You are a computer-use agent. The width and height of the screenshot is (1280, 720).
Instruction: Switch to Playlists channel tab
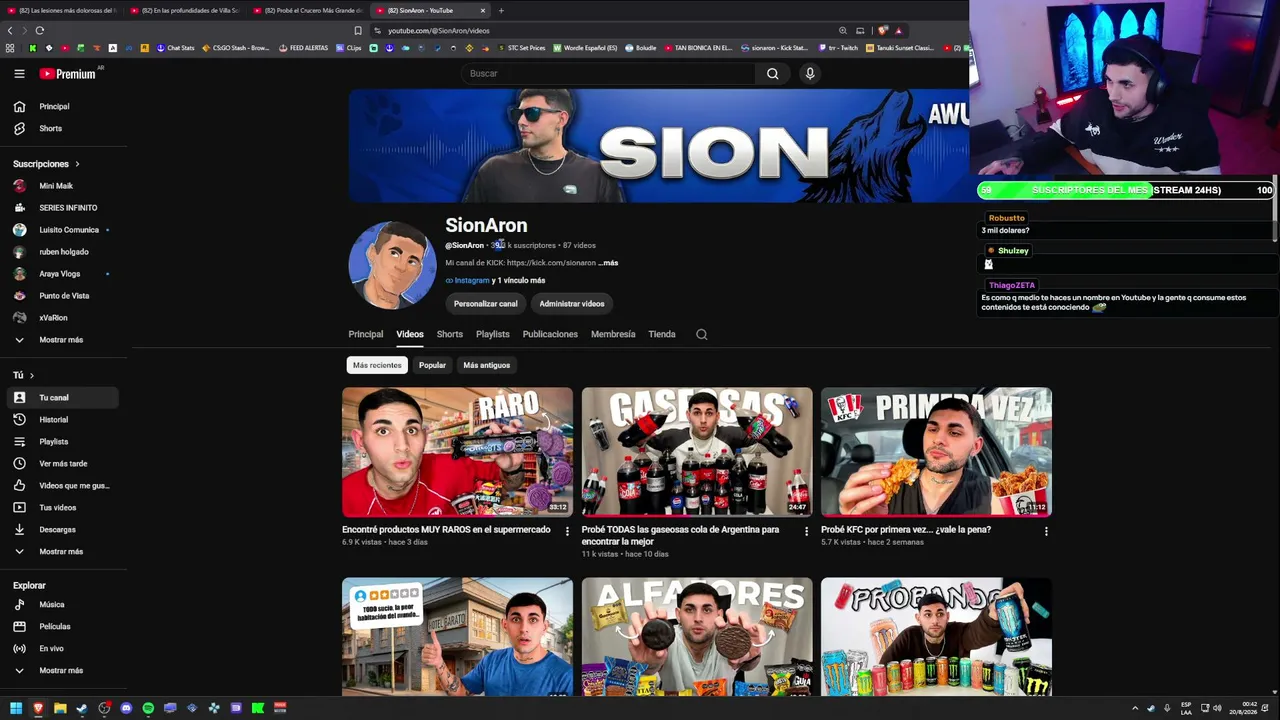(493, 334)
